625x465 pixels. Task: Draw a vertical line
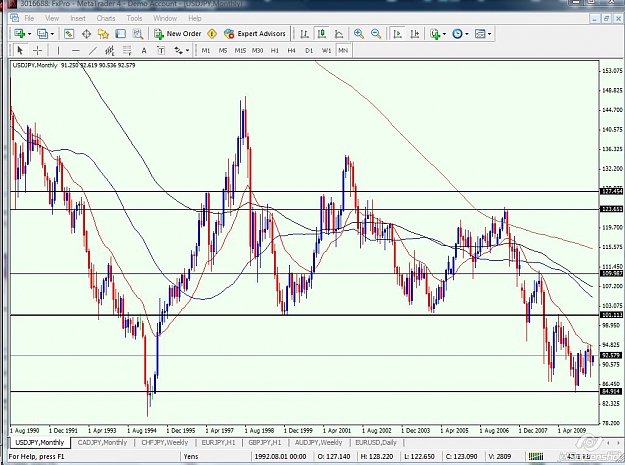[x=58, y=51]
